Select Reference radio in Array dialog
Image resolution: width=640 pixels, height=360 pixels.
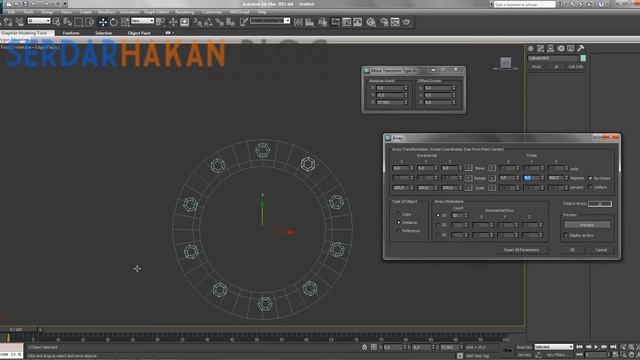398,231
